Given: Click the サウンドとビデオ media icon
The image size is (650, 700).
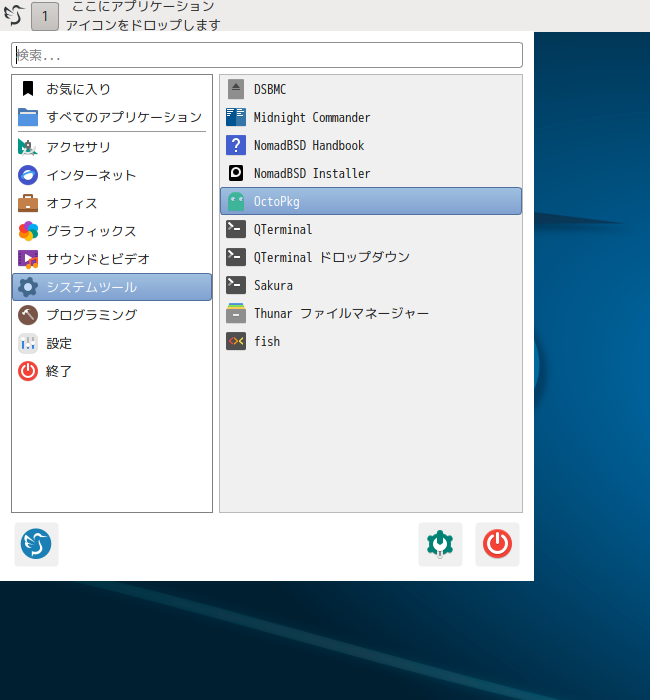Looking at the screenshot, I should coord(28,259).
